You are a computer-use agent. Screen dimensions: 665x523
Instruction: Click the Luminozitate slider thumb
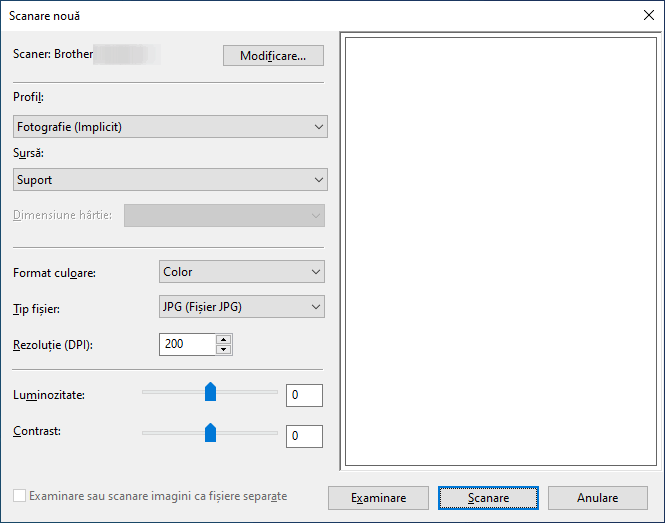pyautogui.click(x=210, y=392)
